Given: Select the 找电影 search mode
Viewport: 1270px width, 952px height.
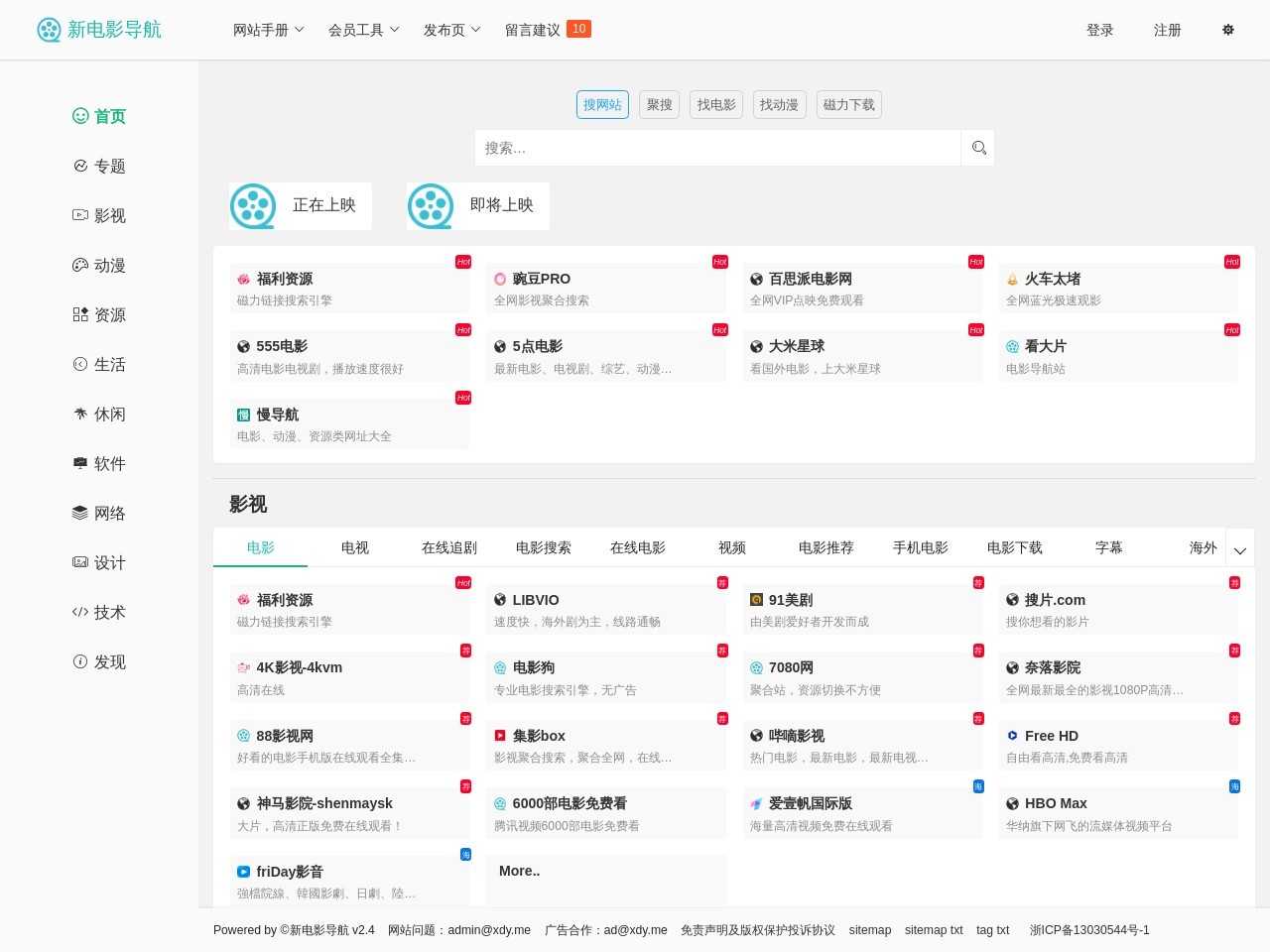Looking at the screenshot, I should (716, 105).
